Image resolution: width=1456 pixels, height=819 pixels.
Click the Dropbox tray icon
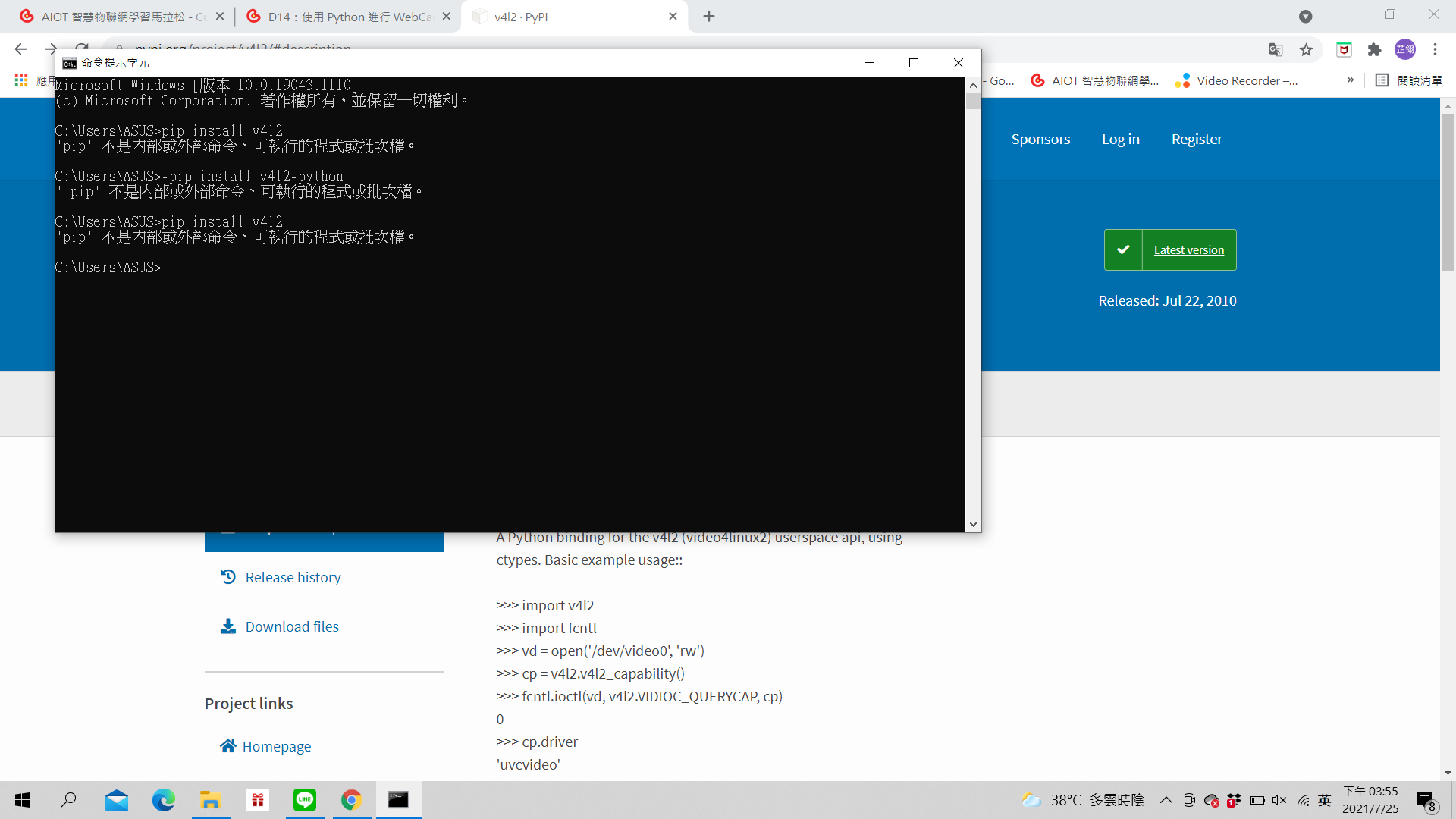(1234, 800)
